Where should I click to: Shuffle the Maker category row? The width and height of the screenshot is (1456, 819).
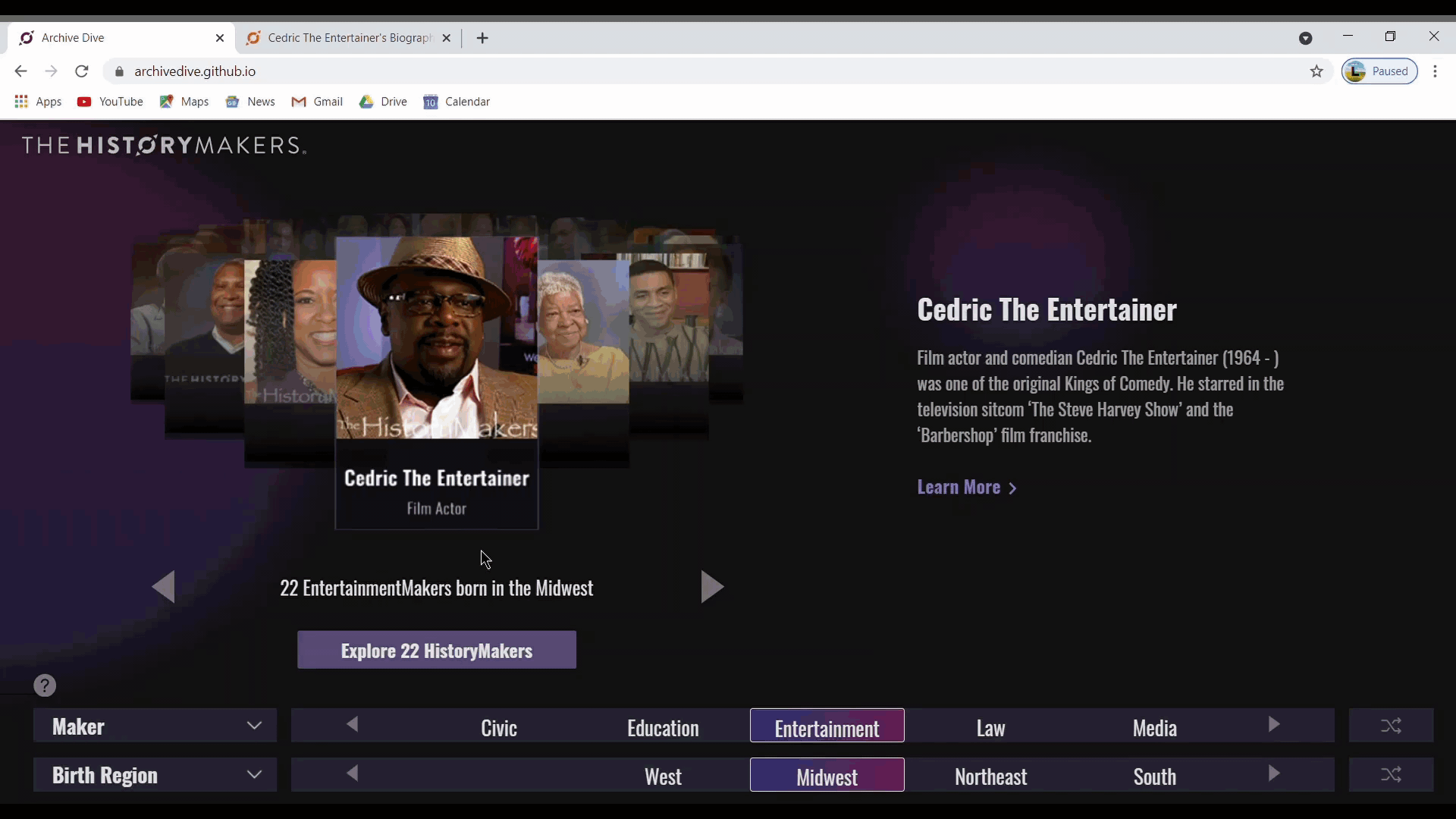tap(1391, 726)
